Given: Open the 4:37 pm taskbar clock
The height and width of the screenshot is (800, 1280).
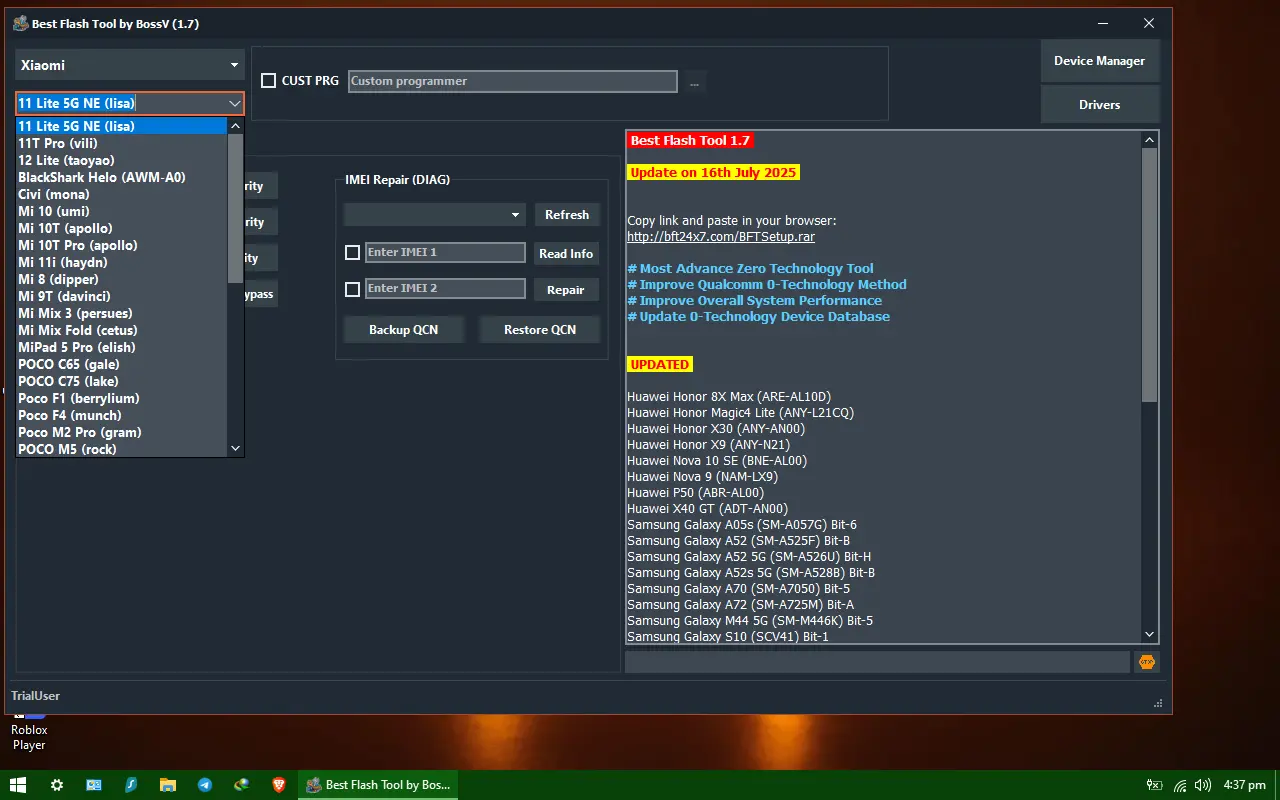Looking at the screenshot, I should click(x=1245, y=785).
